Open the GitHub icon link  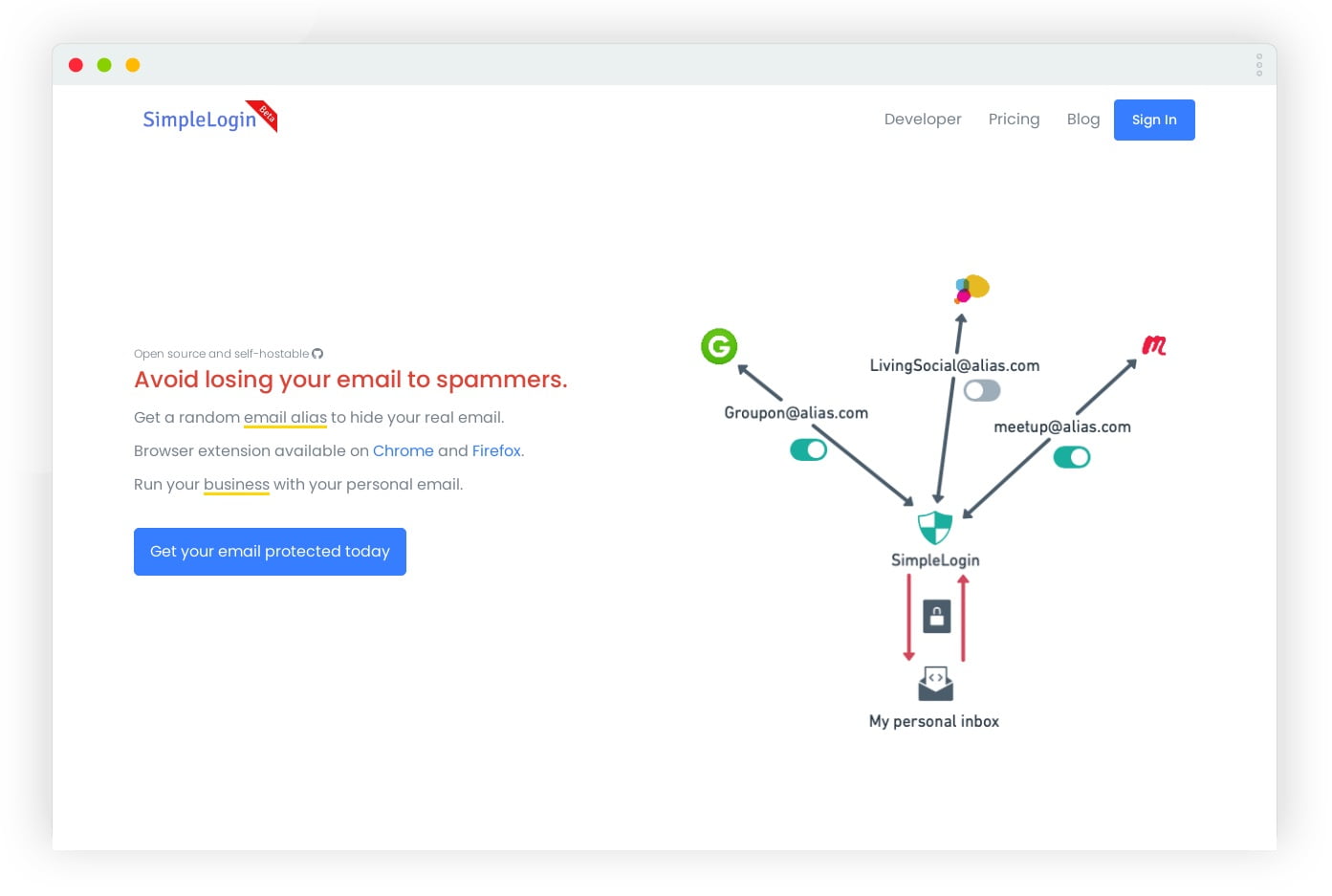[x=317, y=354]
